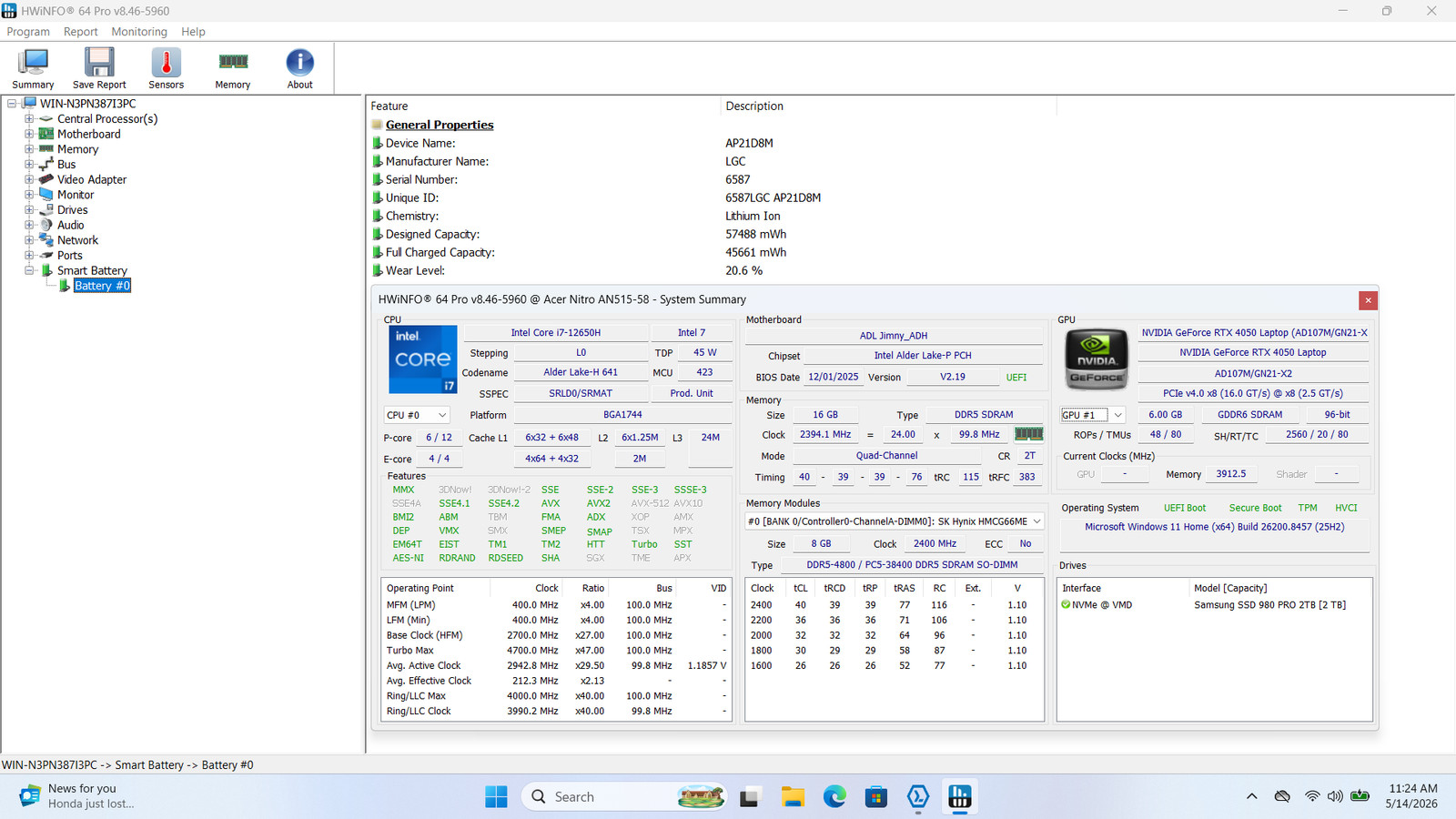Open the News for you widget
This screenshot has width=1456, height=819.
click(77, 796)
